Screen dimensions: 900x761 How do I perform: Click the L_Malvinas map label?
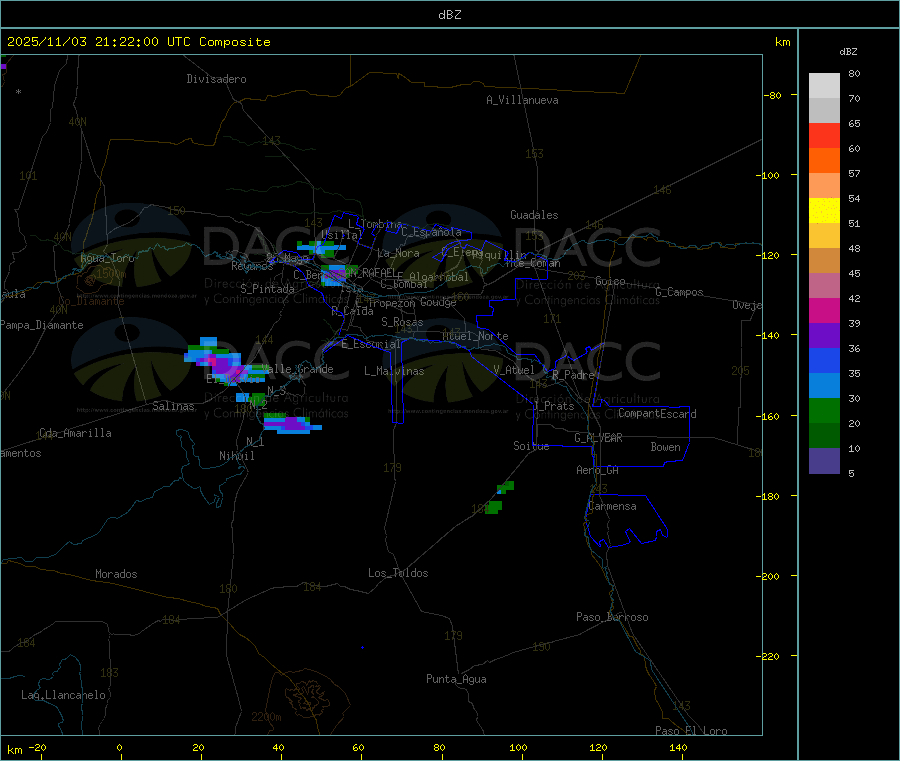pos(394,371)
